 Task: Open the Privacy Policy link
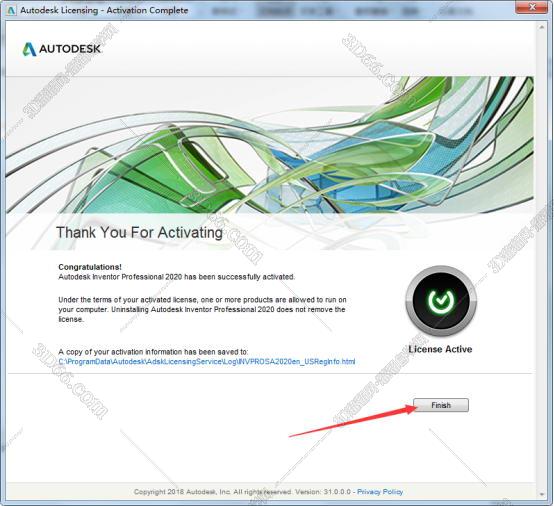pyautogui.click(x=380, y=492)
